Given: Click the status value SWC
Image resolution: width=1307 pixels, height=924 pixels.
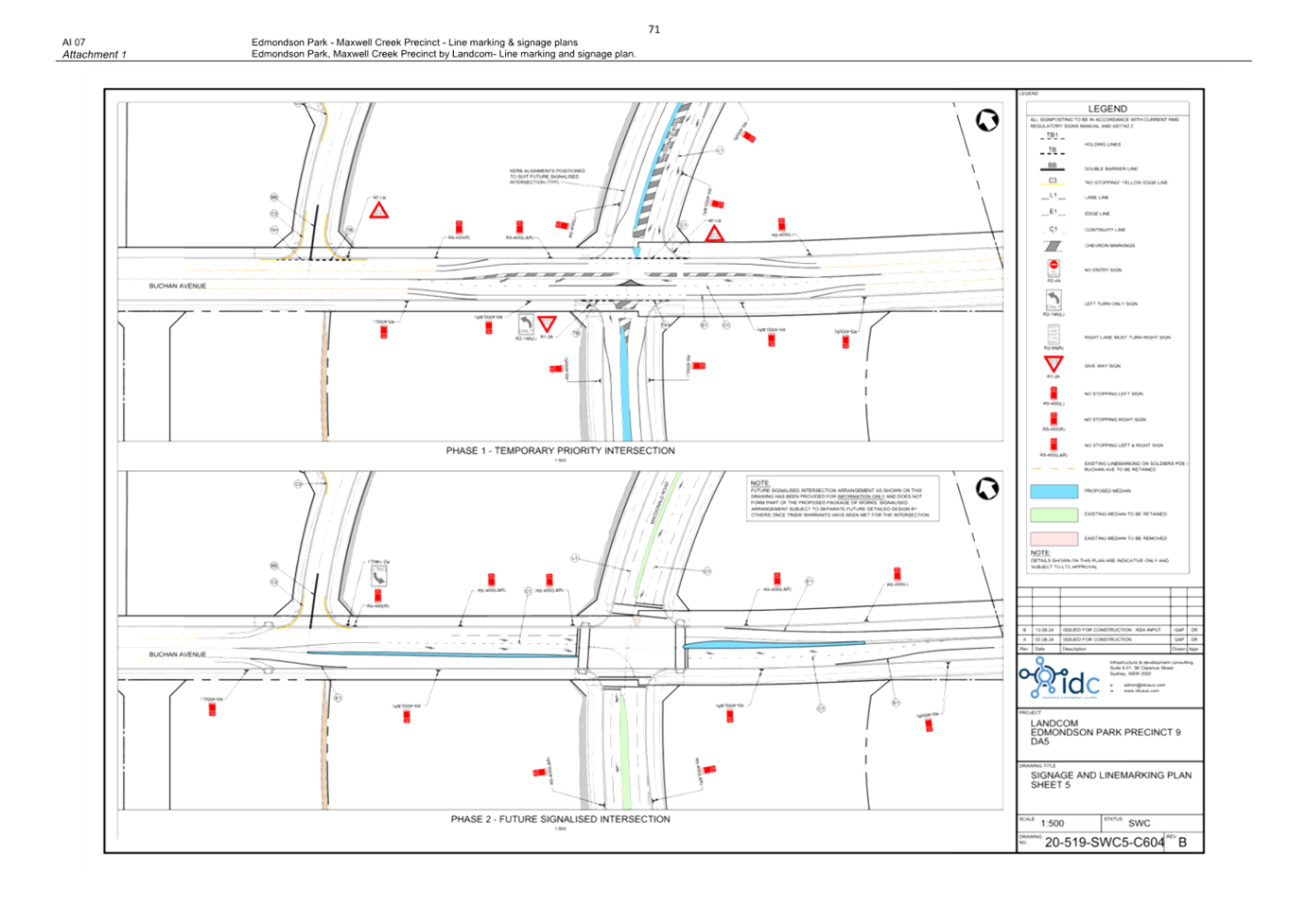Looking at the screenshot, I should pos(1139,823).
